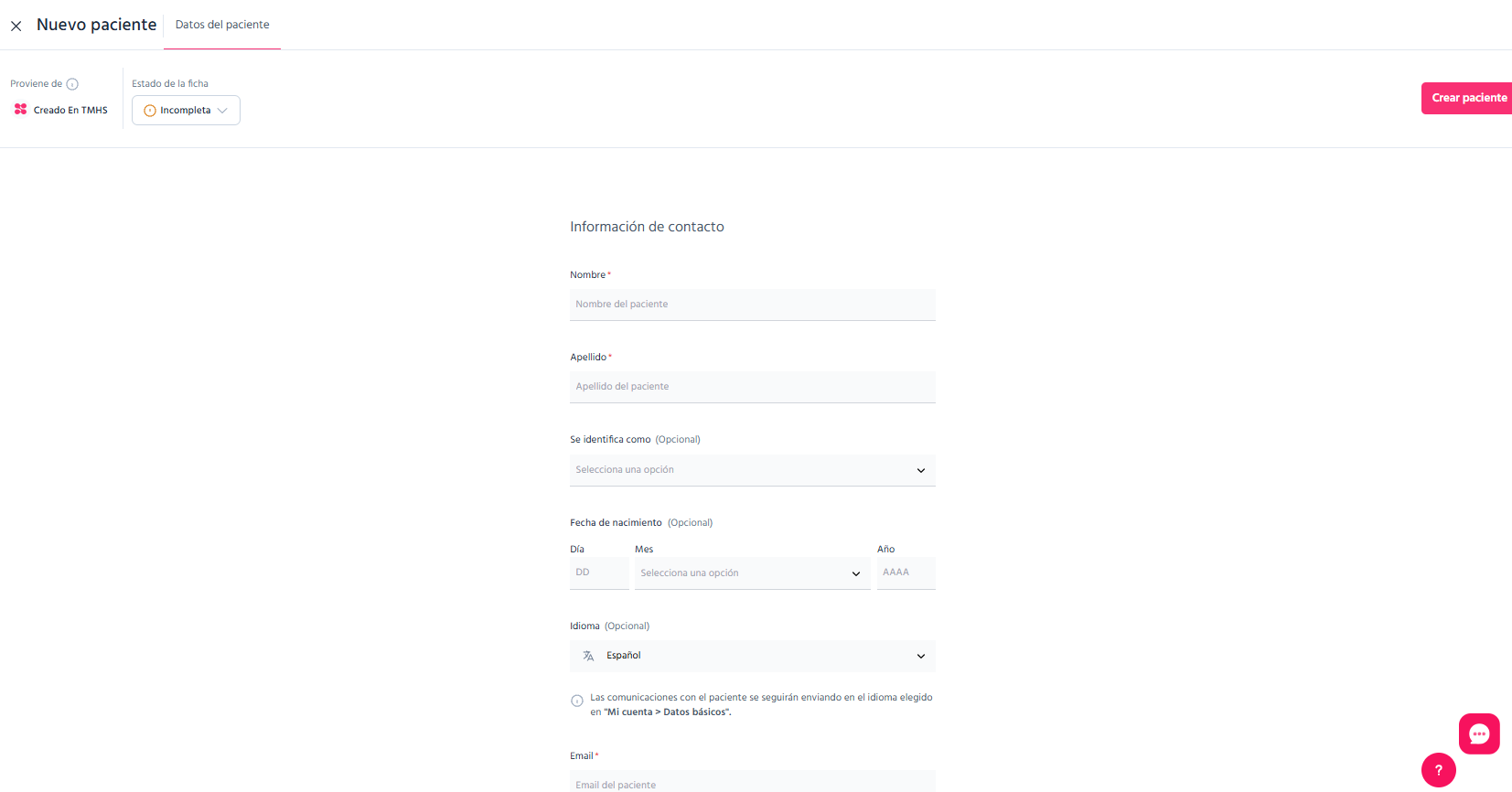Image resolution: width=1512 pixels, height=792 pixels.
Task: Click the Incompleta status clock icon
Action: [x=150, y=111]
